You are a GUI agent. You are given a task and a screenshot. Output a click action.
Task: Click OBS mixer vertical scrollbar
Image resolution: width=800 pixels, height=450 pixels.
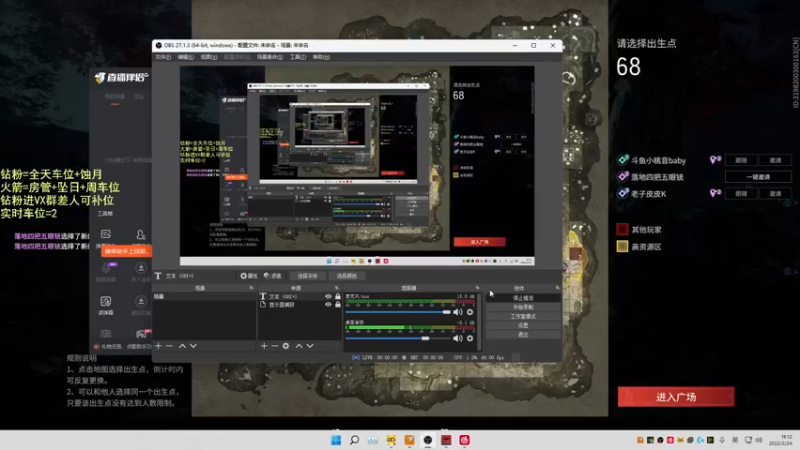(481, 321)
